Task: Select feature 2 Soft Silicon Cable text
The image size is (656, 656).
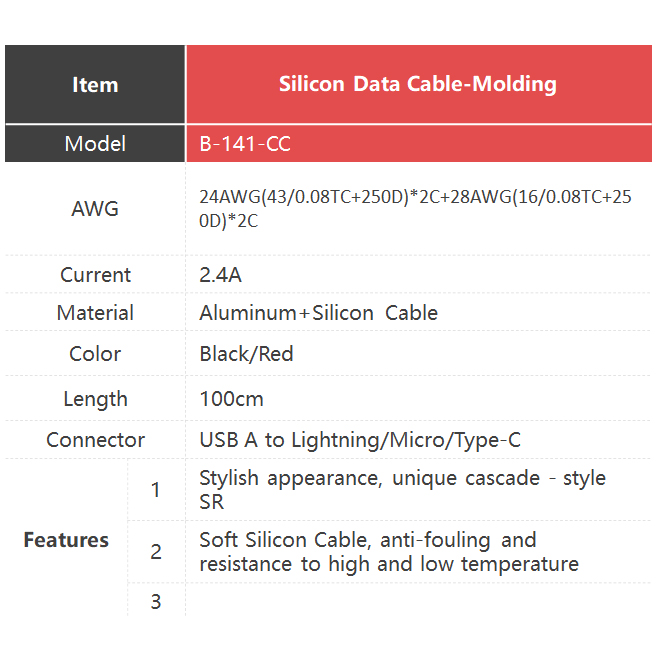Action: tap(389, 552)
